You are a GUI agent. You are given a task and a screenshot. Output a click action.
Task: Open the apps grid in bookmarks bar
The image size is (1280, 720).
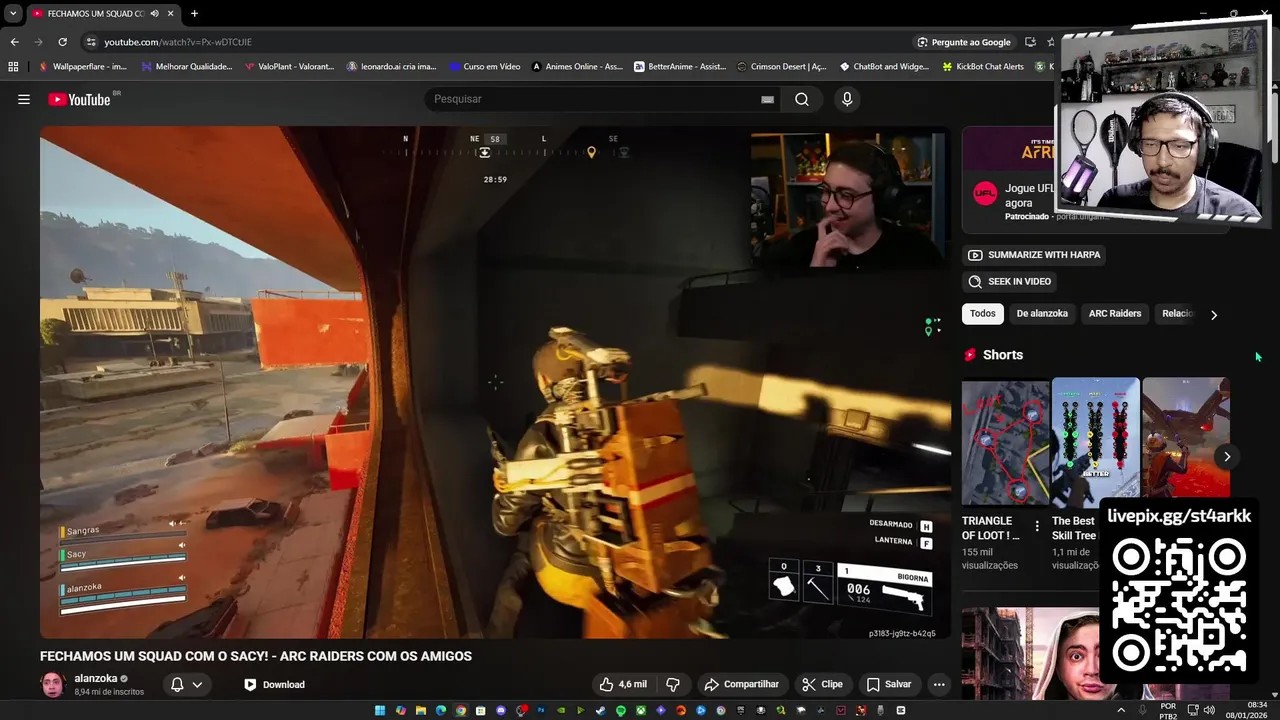13,66
